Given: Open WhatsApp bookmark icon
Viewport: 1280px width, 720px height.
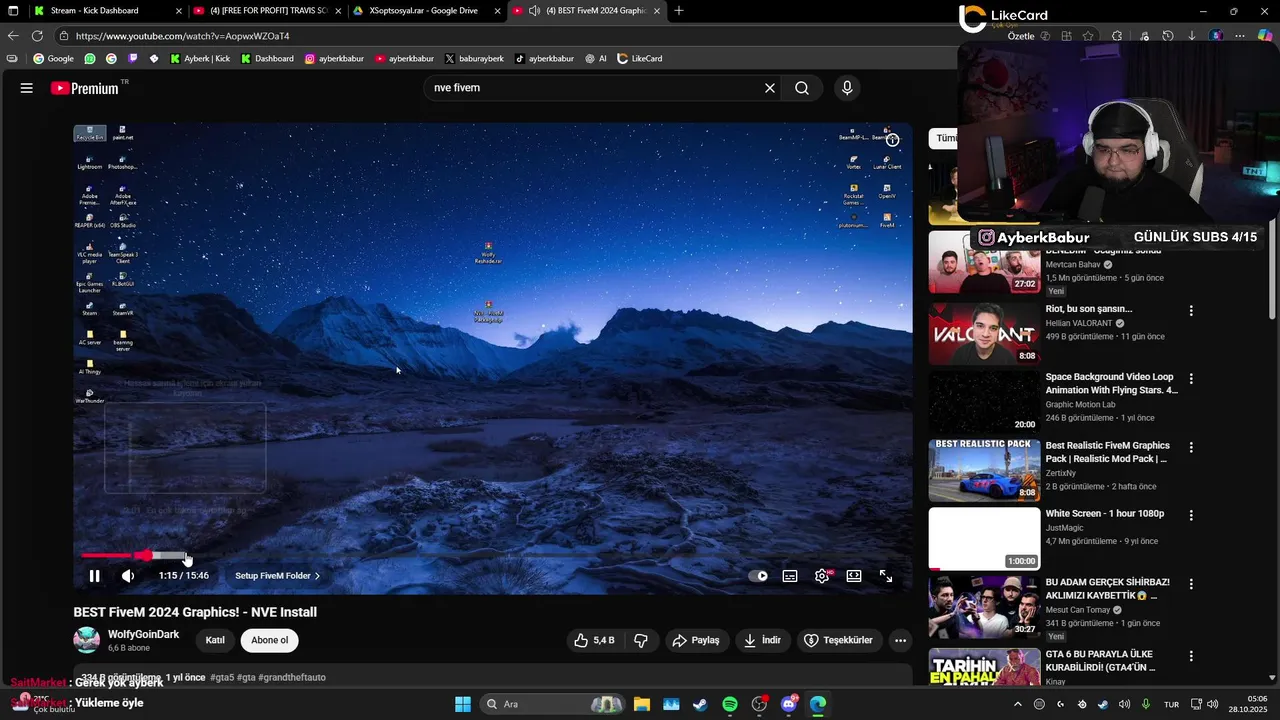Looking at the screenshot, I should (x=90, y=58).
